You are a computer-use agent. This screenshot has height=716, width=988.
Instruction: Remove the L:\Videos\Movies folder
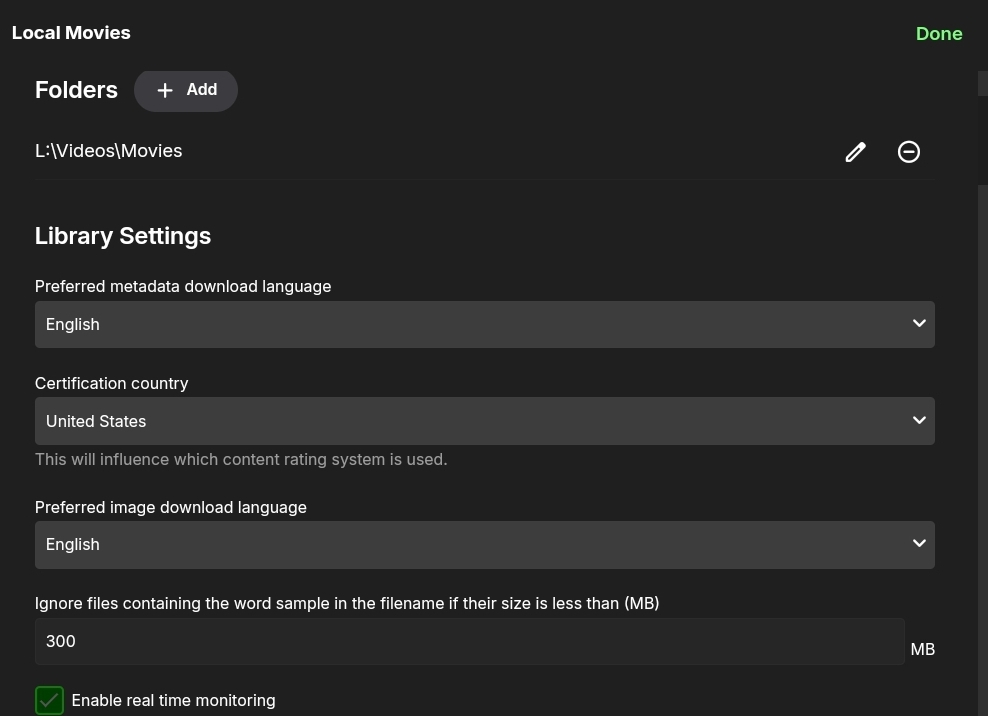pyautogui.click(x=908, y=152)
